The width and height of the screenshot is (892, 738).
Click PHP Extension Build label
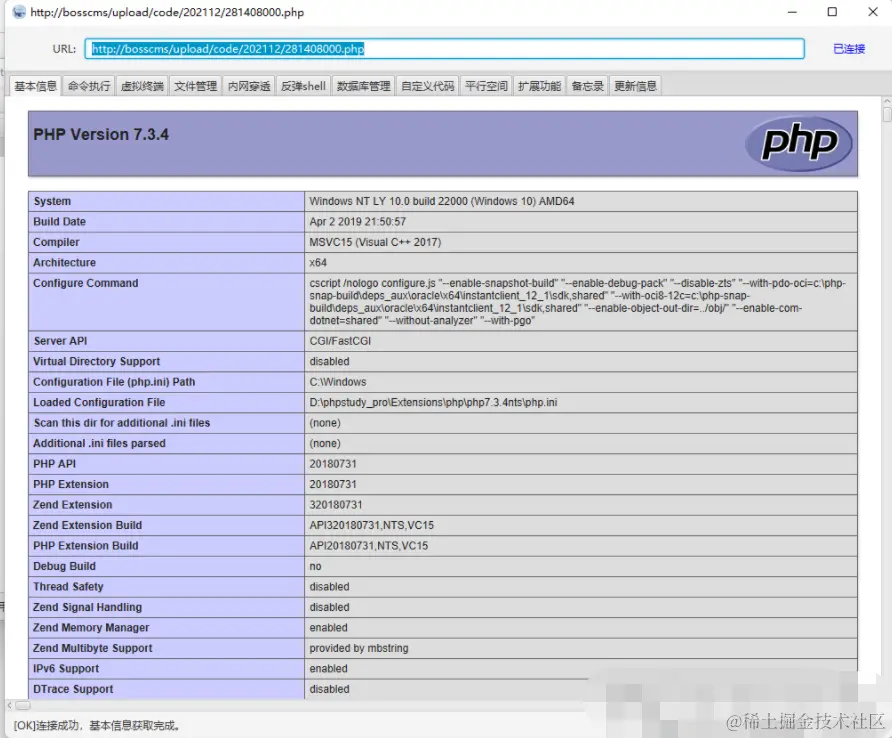85,546
